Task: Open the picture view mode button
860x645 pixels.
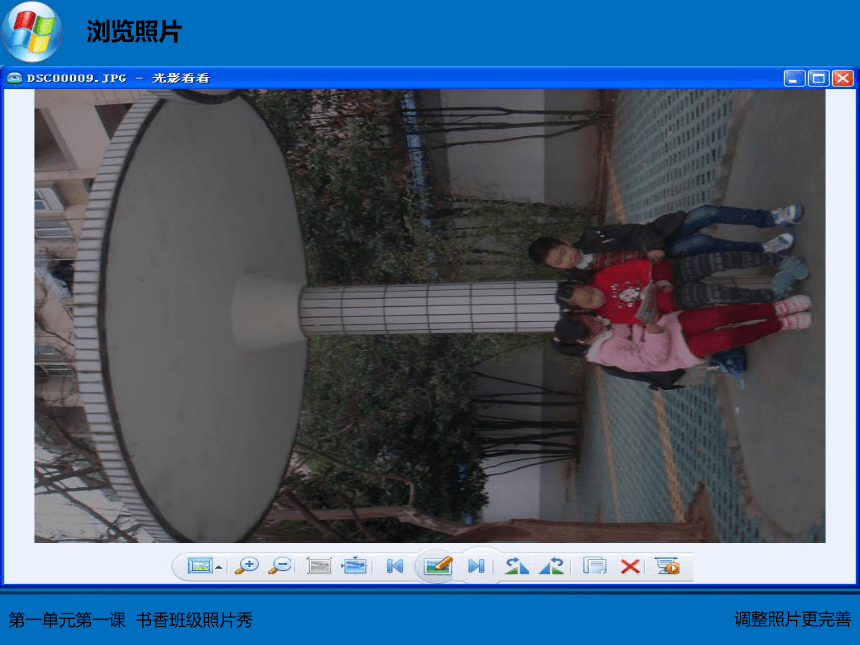Action: [x=200, y=565]
